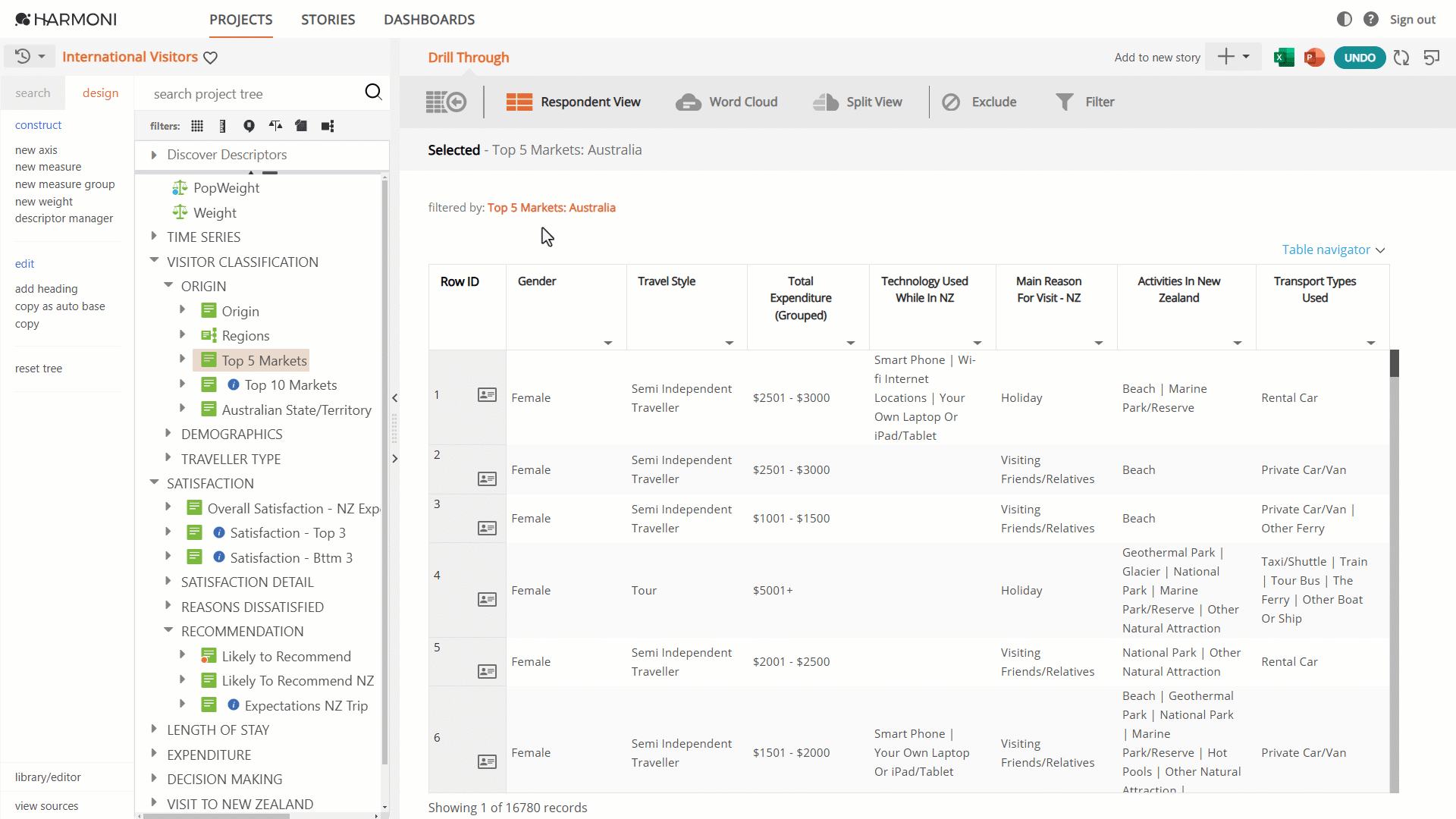This screenshot has height=819, width=1456.
Task: Open Add to new story plus dropdown
Action: coord(1233,57)
